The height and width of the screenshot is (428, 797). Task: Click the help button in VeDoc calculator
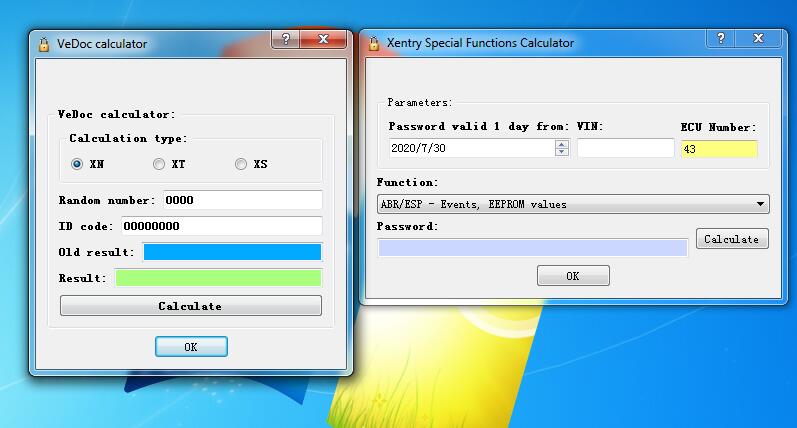point(286,39)
